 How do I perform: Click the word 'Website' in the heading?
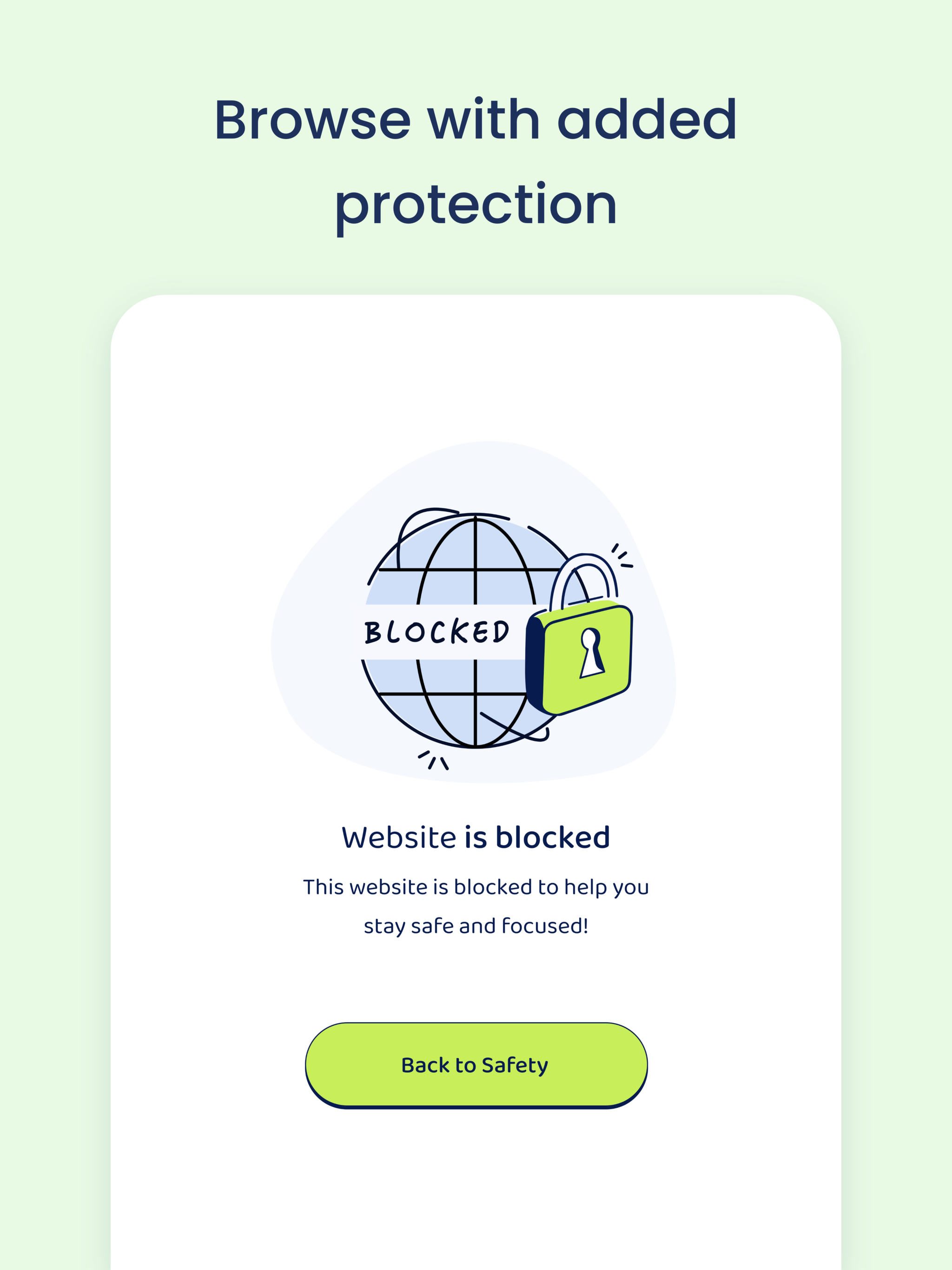coord(399,837)
